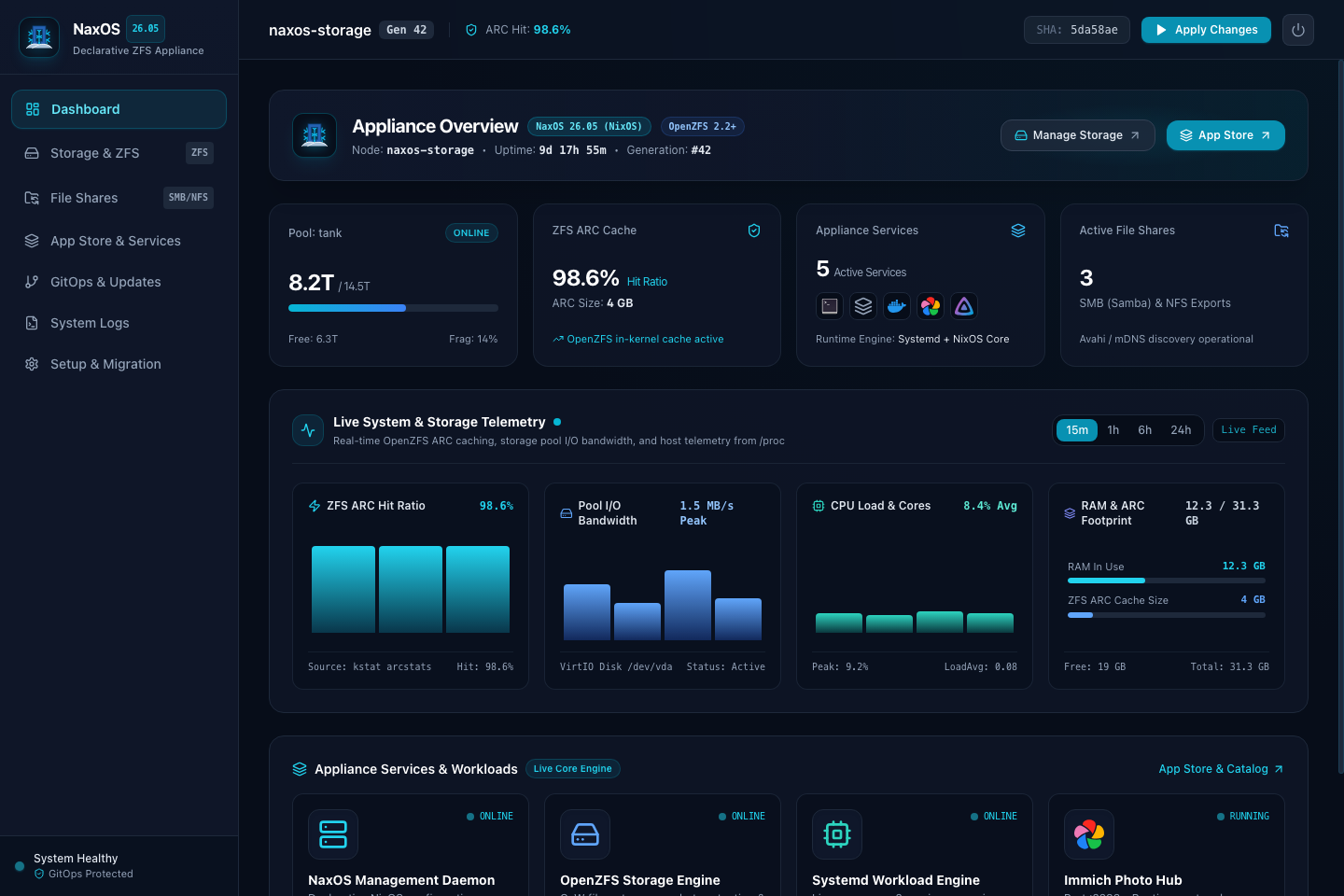Click the Appliance Overview logo icon

(x=315, y=135)
